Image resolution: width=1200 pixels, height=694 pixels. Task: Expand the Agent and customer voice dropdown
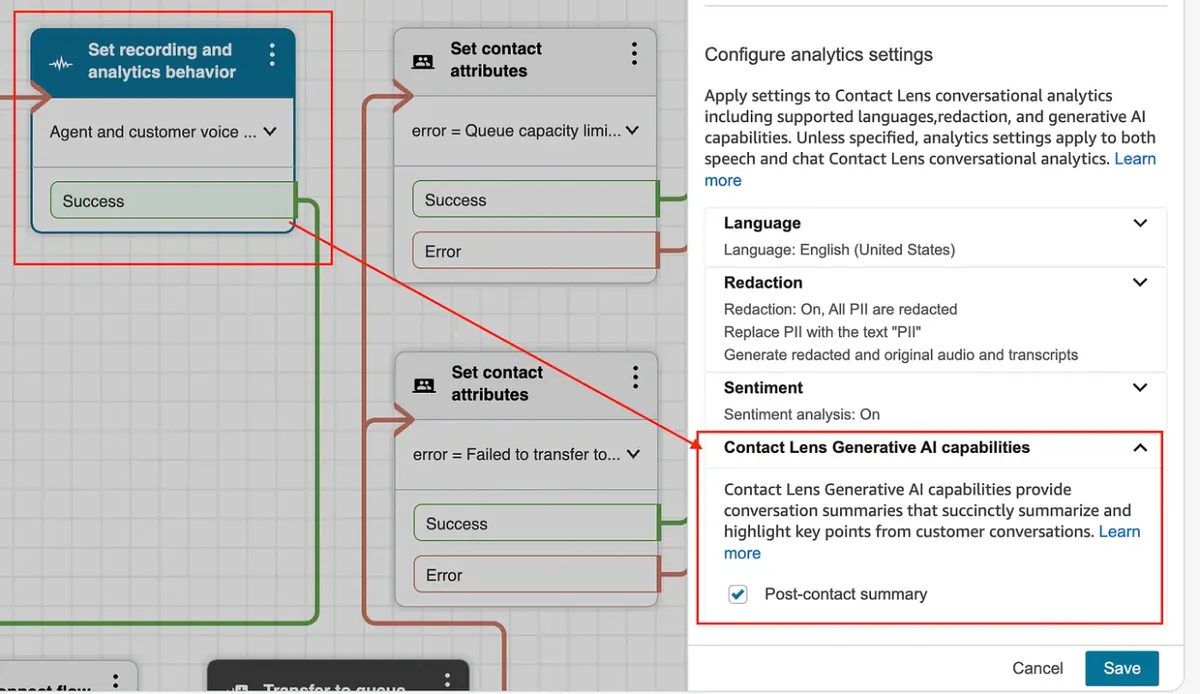pyautogui.click(x=268, y=131)
